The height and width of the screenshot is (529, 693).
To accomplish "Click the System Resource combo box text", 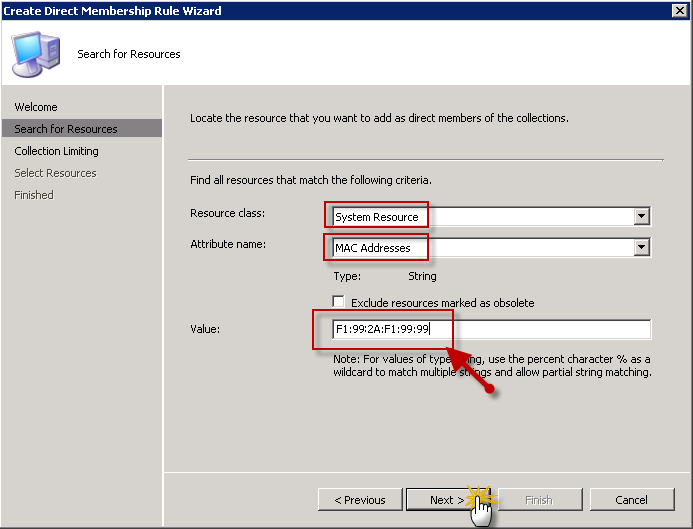I will coord(377,217).
